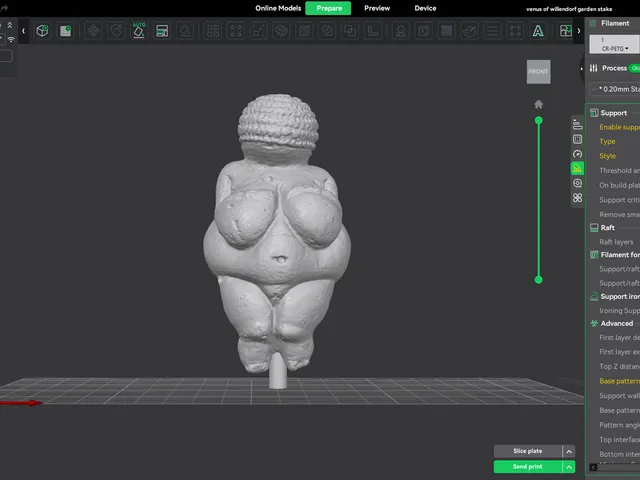Click the horizontal scrollbar's left arrow in the settings panel
The width and height of the screenshot is (640, 480).
(593, 467)
